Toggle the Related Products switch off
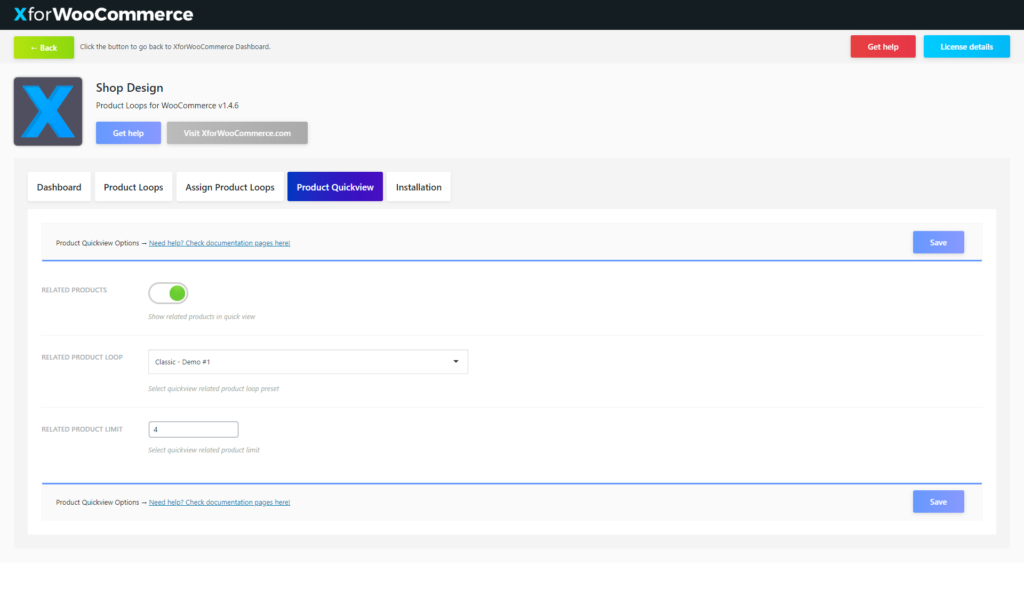Viewport: 1024px width, 597px height. click(168, 293)
